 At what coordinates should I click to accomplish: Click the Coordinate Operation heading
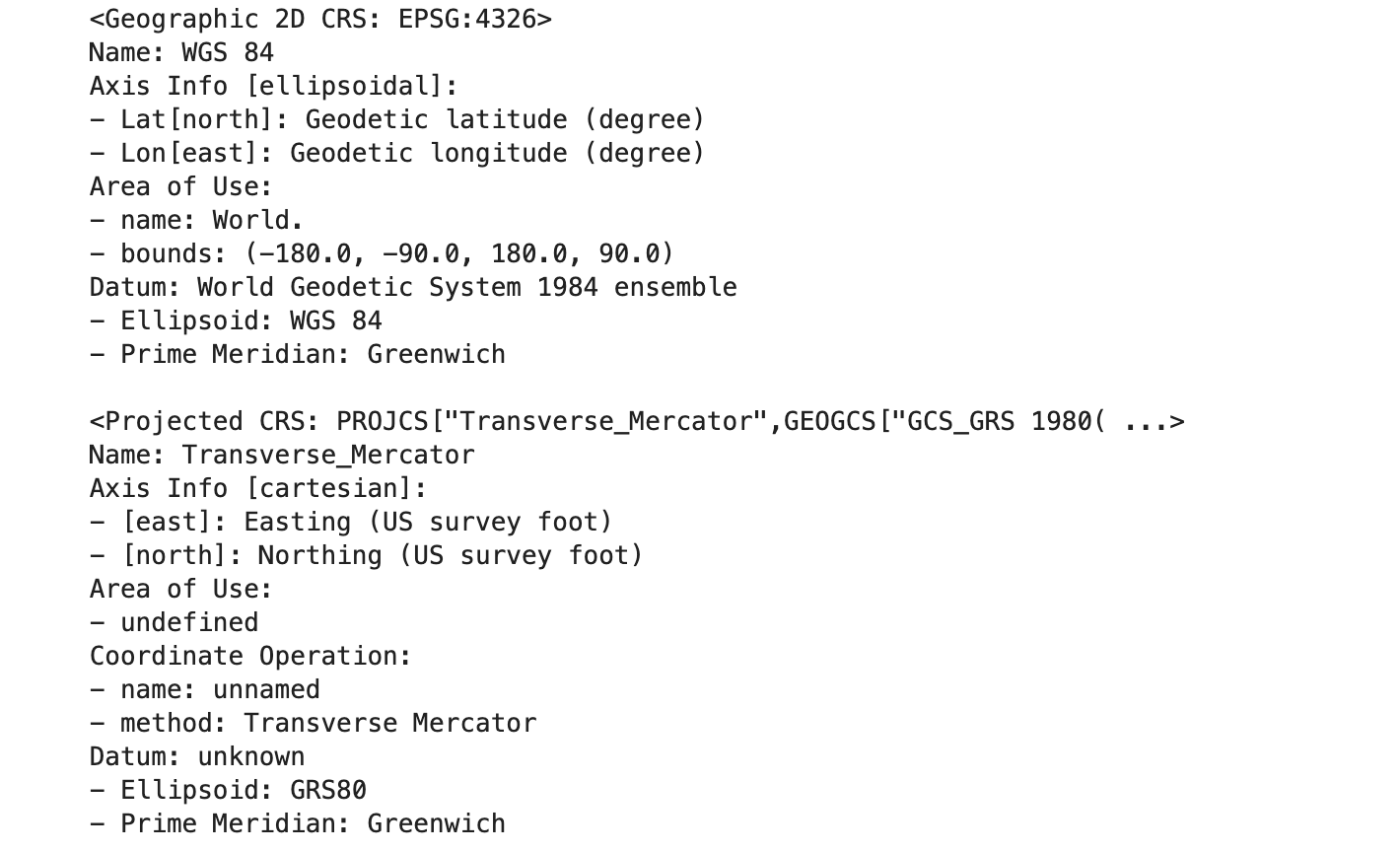(250, 656)
